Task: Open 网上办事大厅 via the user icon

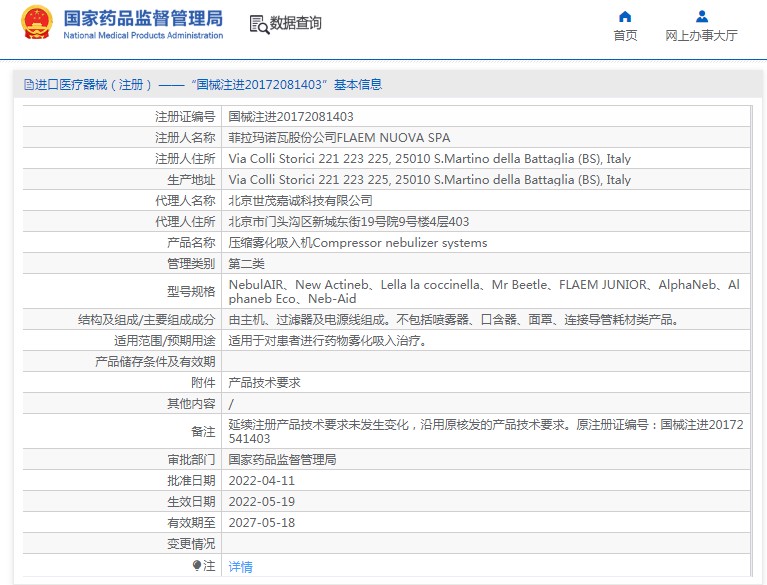Action: [x=701, y=17]
